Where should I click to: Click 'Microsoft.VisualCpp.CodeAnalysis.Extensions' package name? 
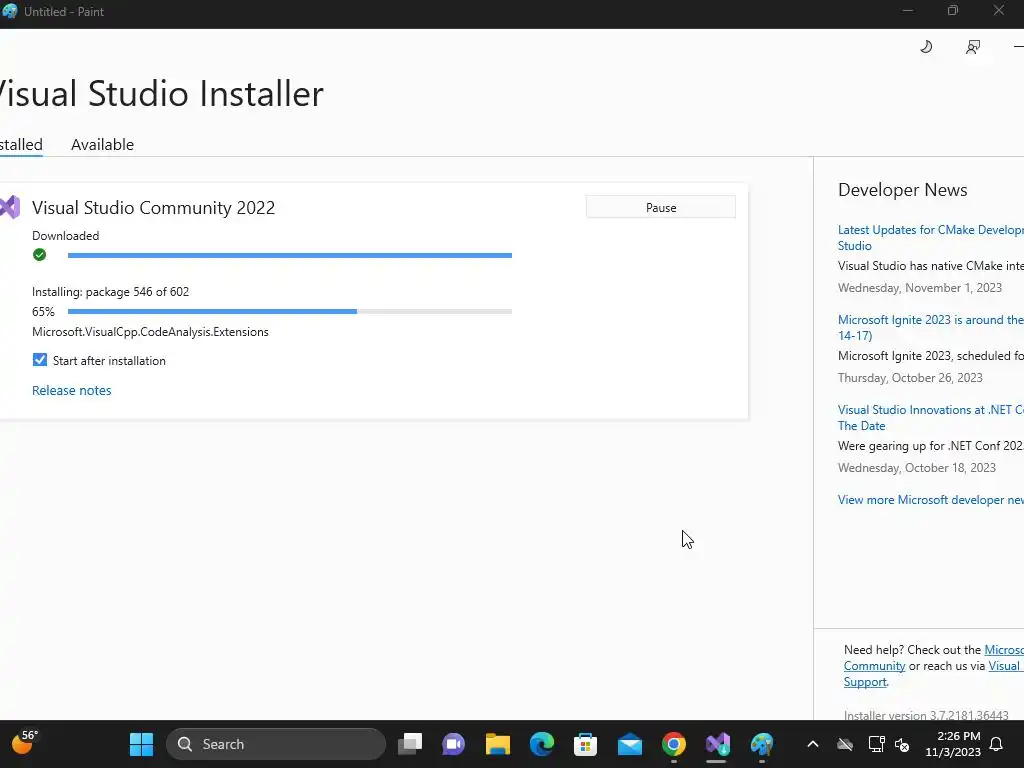[150, 332]
